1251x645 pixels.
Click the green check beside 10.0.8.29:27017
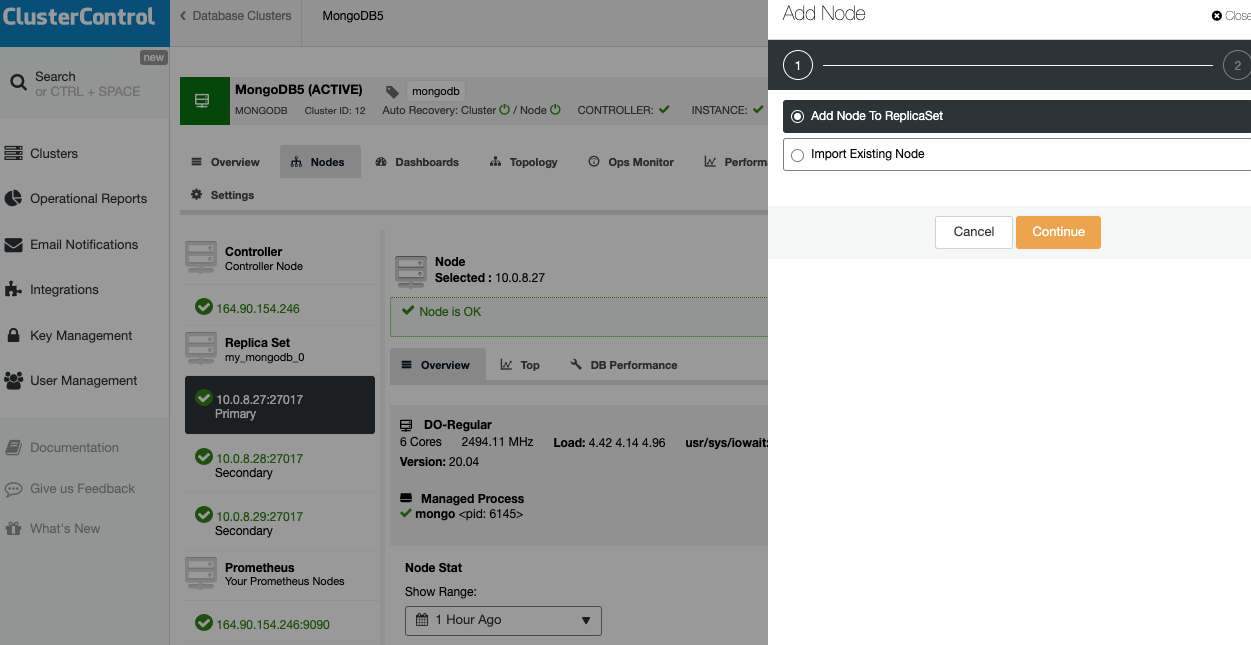tap(204, 515)
